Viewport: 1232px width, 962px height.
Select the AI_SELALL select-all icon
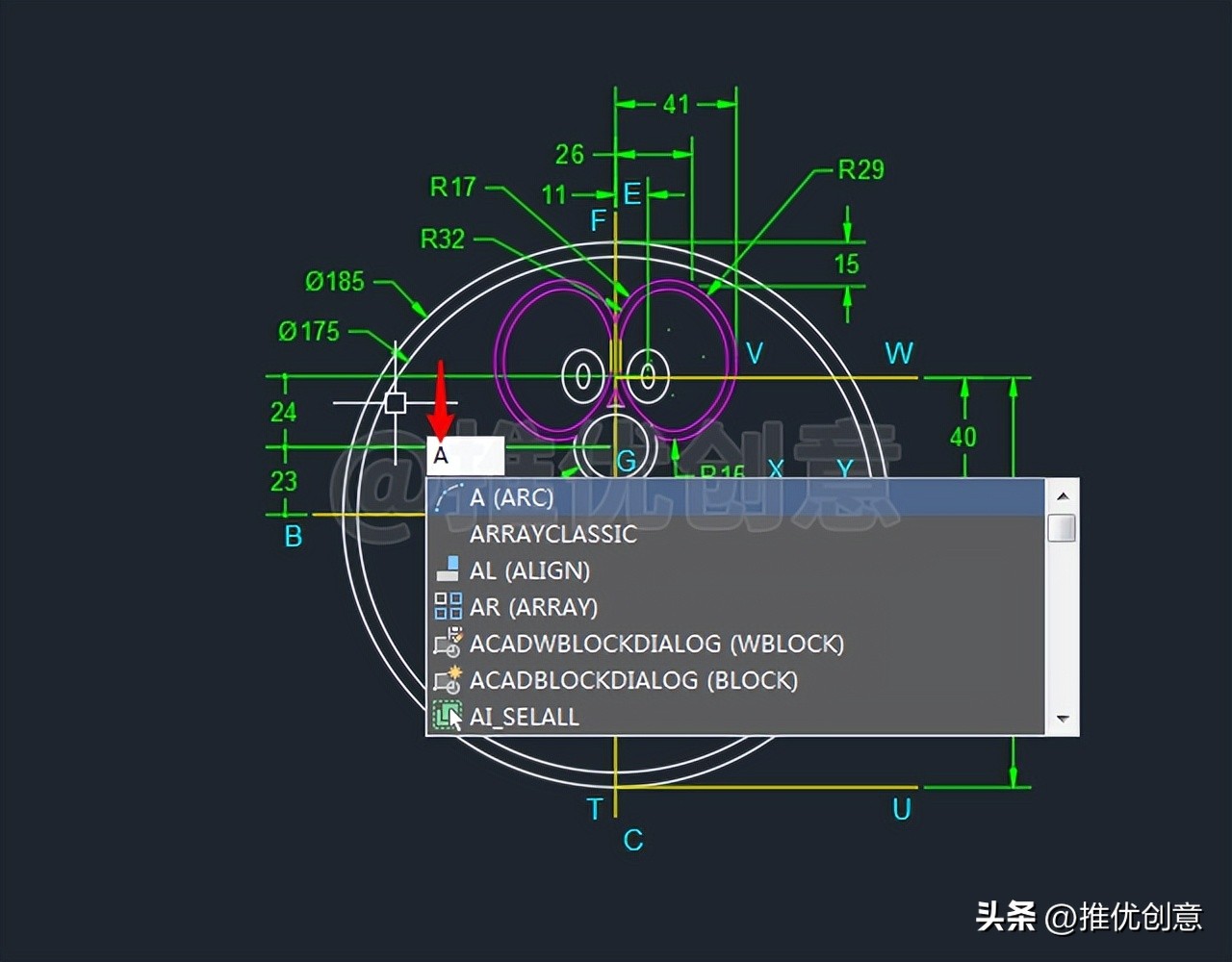pyautogui.click(x=447, y=716)
